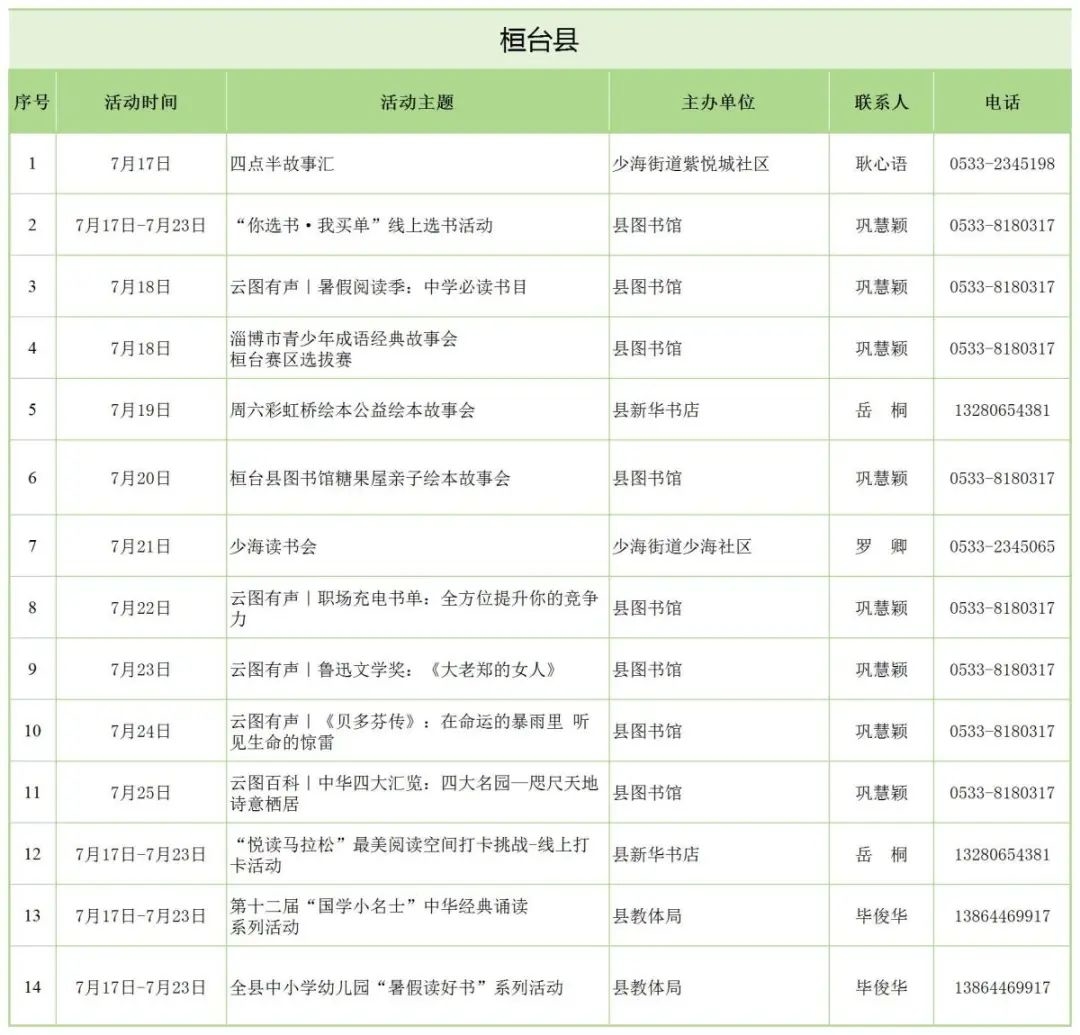Image resolution: width=1080 pixels, height=1035 pixels.
Task: Click the date '7月23日'
Action: point(141,669)
